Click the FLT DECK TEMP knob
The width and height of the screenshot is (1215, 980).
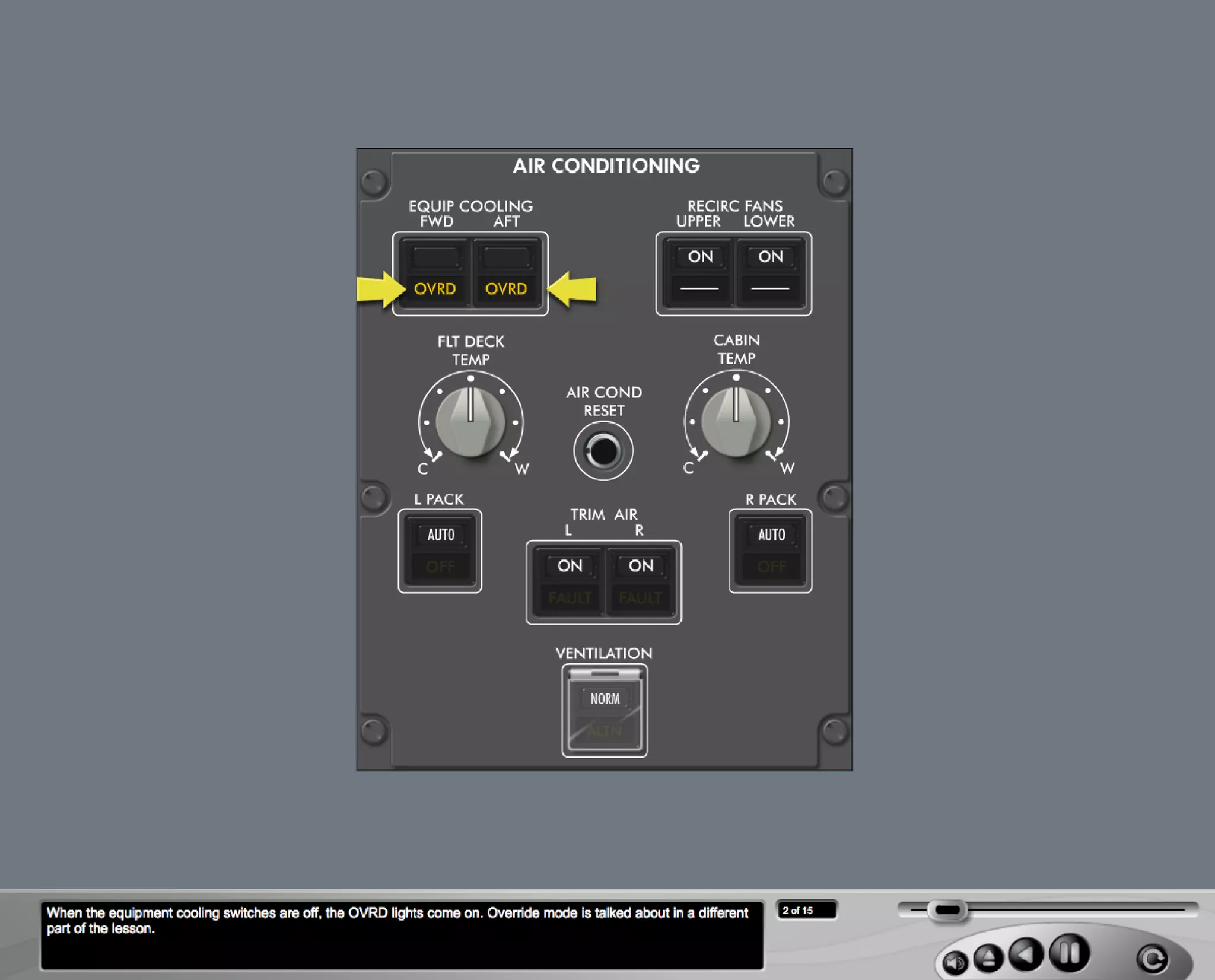[470, 422]
